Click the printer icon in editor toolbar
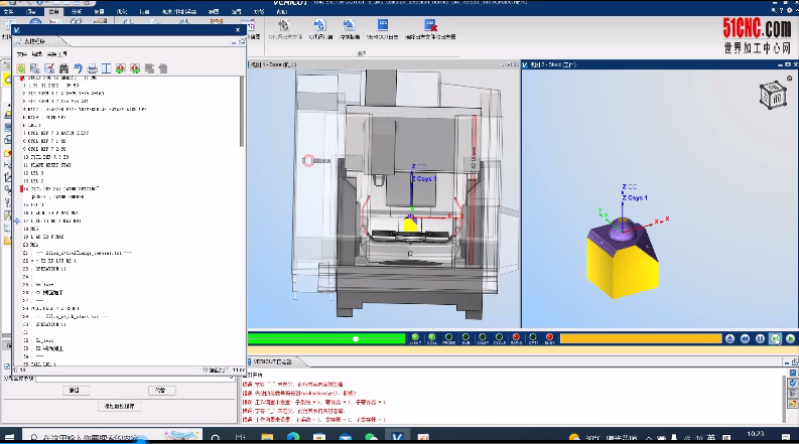Screen dimensions: 799x444 point(91,68)
